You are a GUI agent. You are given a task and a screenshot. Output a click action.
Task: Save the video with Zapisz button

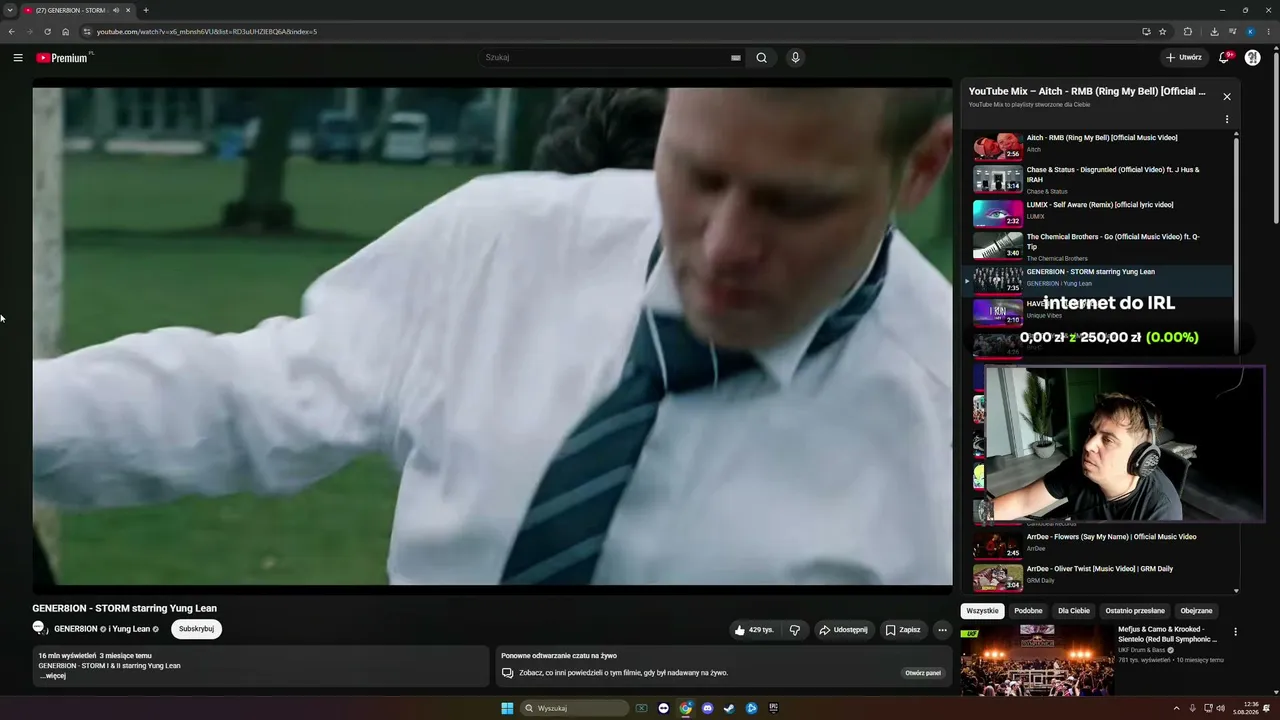pyautogui.click(x=903, y=630)
